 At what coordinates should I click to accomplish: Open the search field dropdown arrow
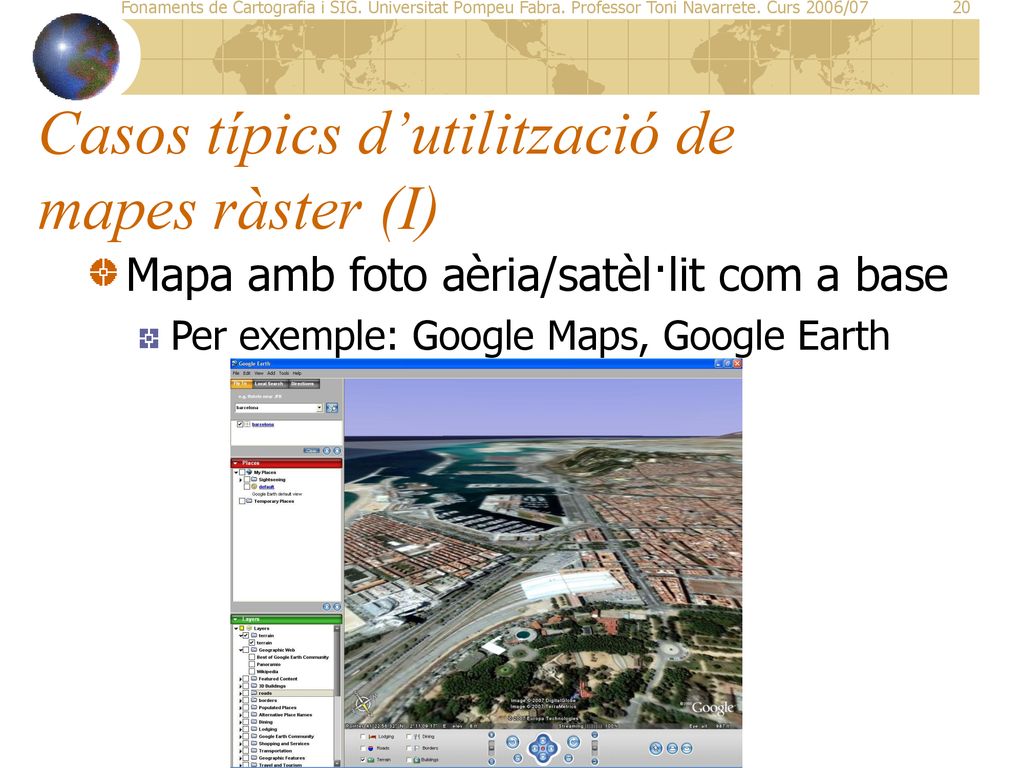[x=319, y=408]
